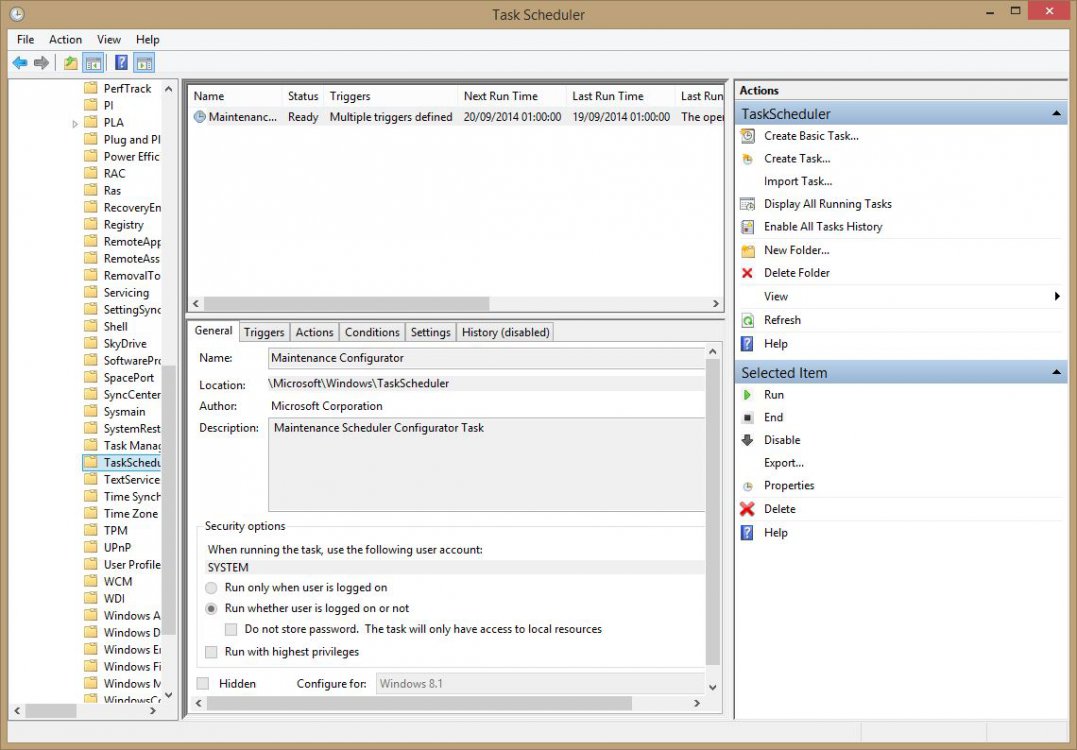Click the Up one level folder icon
This screenshot has height=750, width=1077.
coord(70,63)
